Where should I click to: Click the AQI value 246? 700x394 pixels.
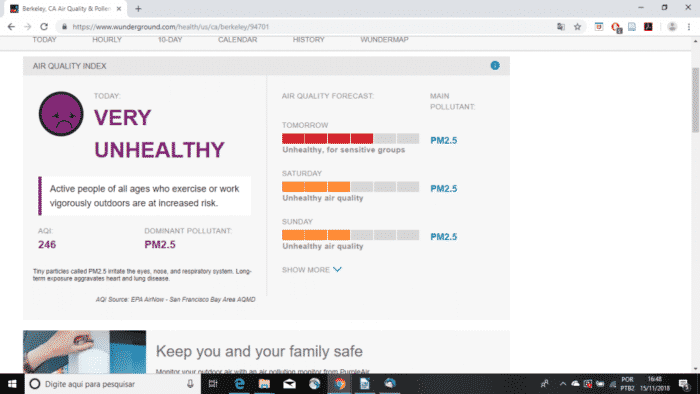47,245
